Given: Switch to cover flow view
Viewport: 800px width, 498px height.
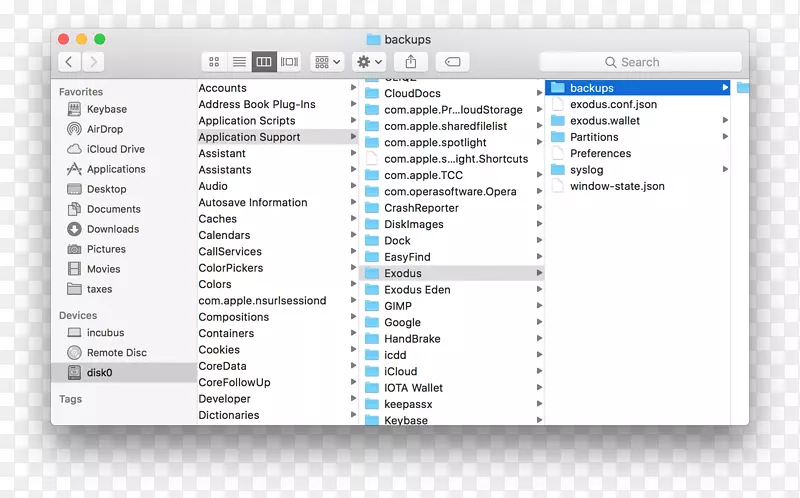Looking at the screenshot, I should (289, 62).
